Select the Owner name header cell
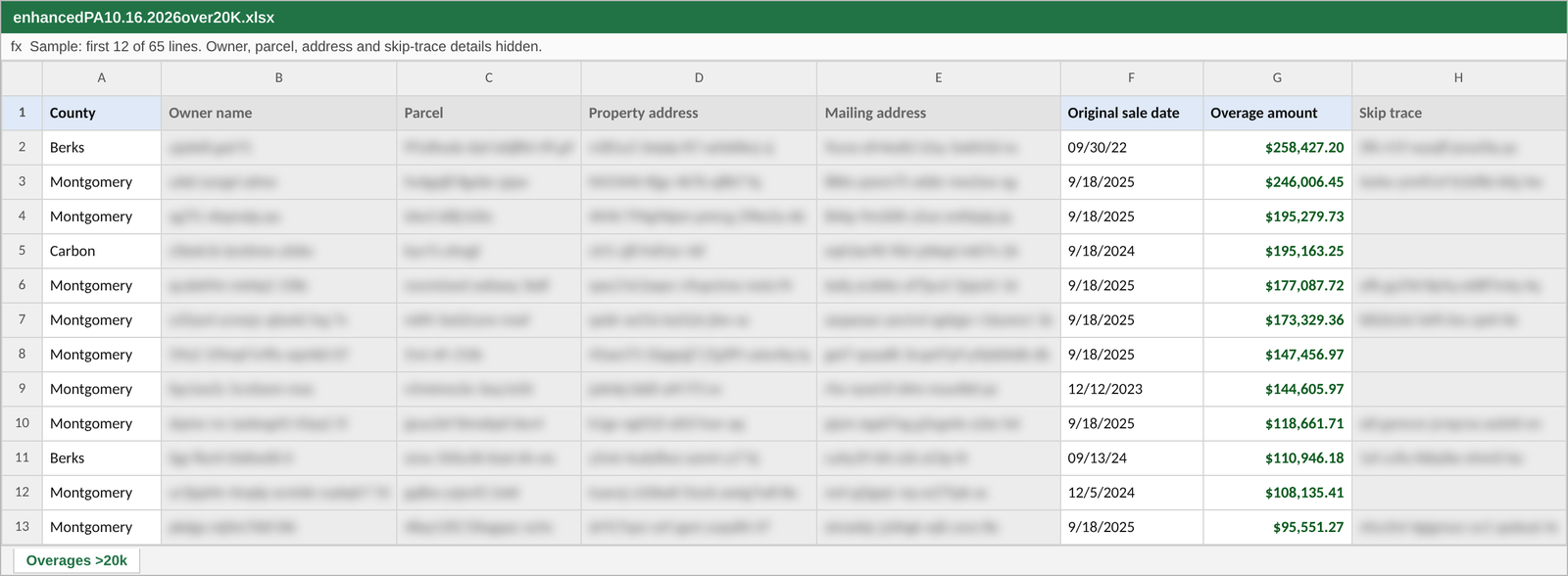 tap(278, 113)
